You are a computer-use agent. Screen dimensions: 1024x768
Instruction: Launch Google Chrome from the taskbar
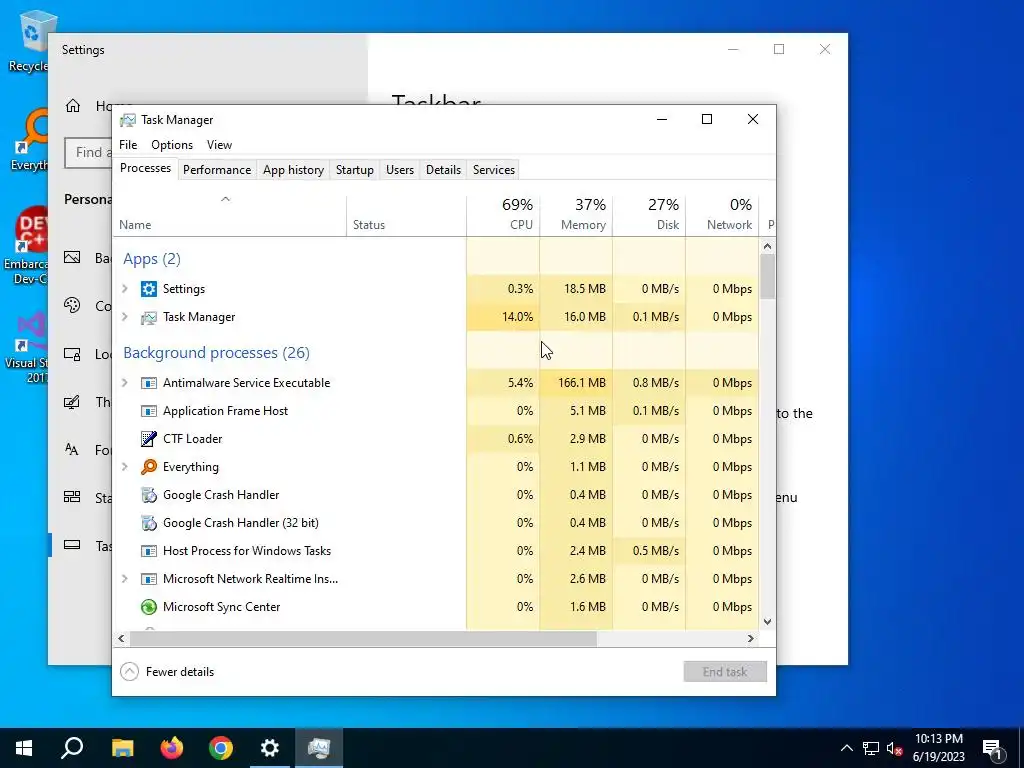[221, 748]
